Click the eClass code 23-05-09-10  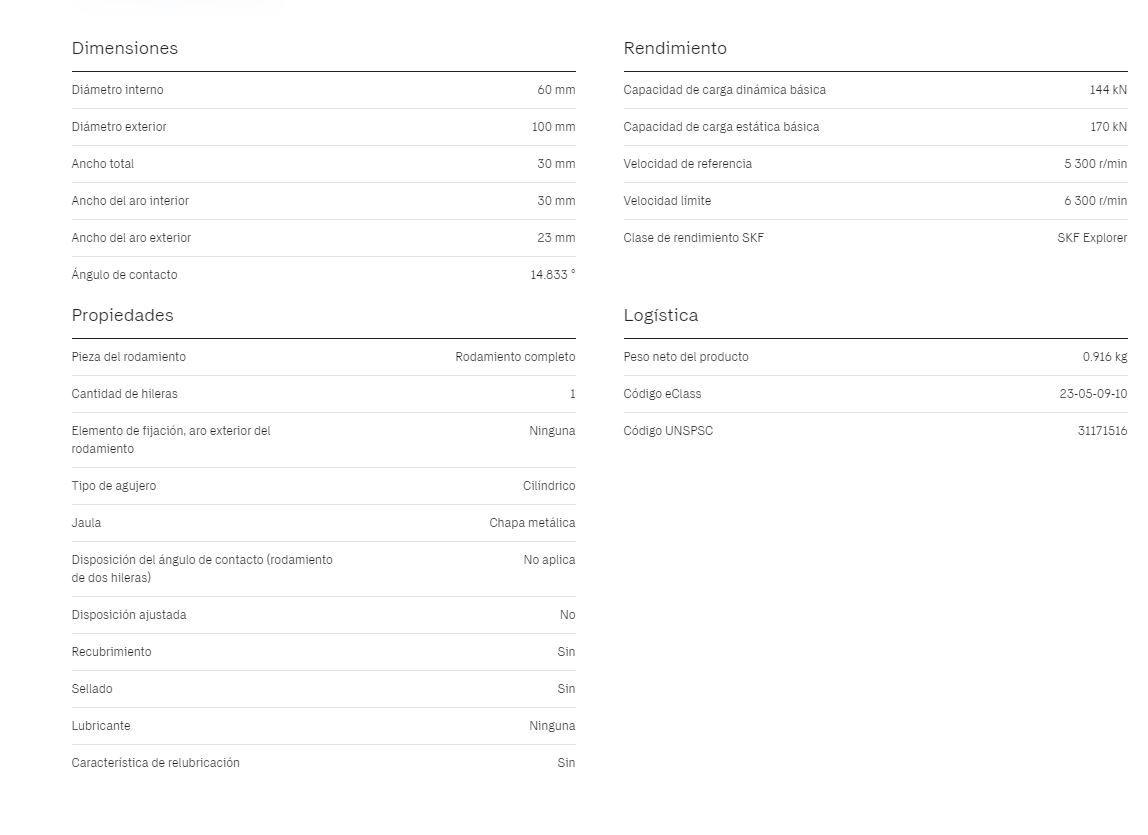point(1093,394)
